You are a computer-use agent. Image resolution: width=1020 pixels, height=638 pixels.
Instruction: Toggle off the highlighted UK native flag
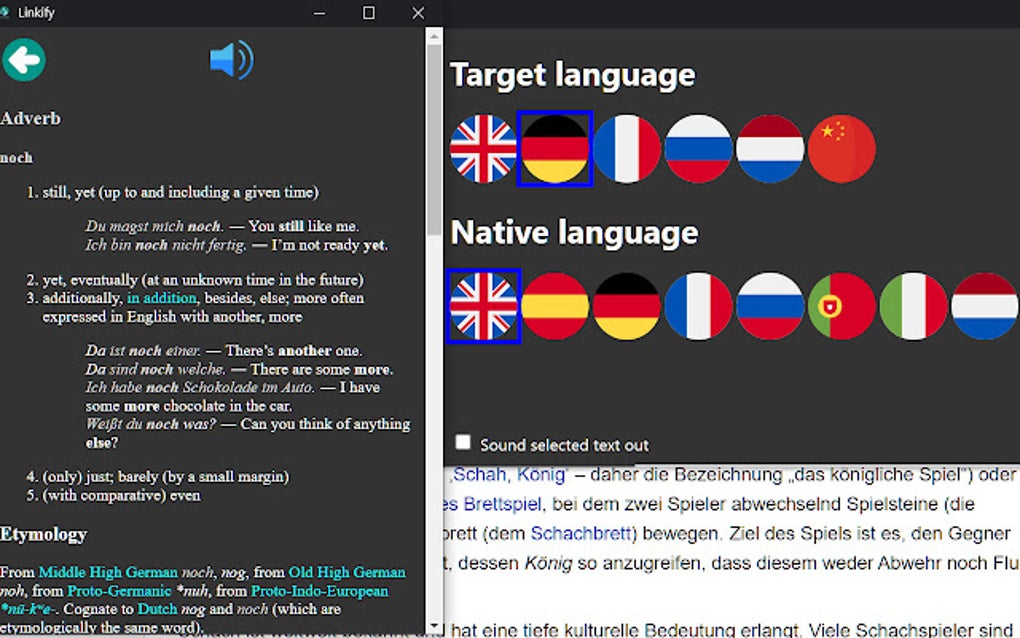click(x=483, y=307)
